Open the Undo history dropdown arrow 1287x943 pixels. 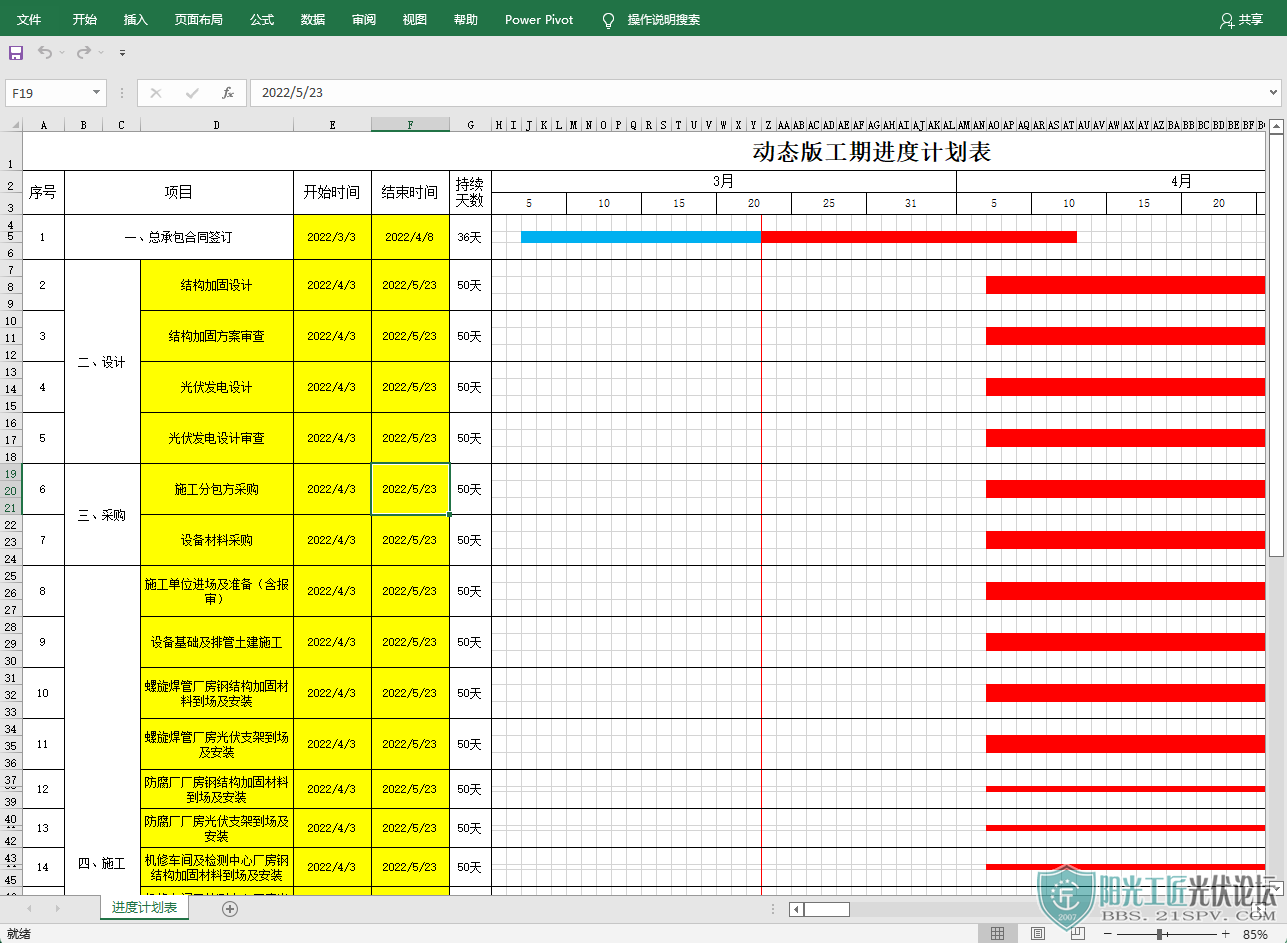tap(62, 52)
